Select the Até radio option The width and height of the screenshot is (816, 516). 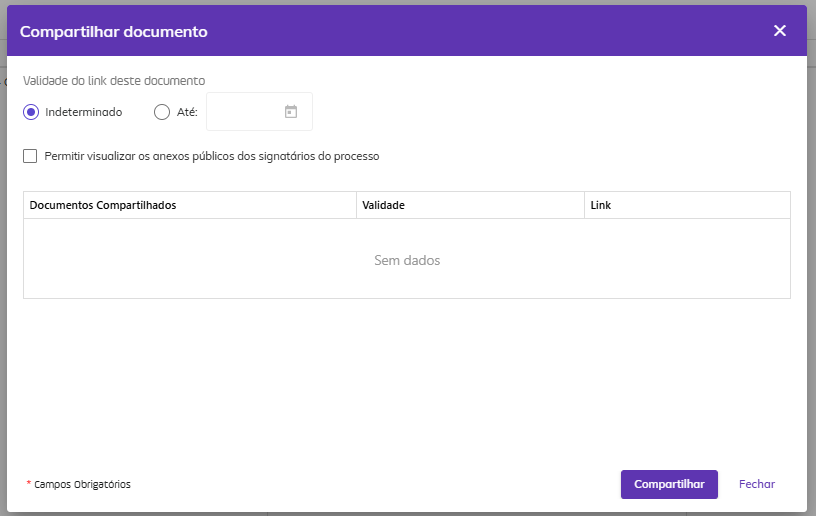pyautogui.click(x=162, y=112)
